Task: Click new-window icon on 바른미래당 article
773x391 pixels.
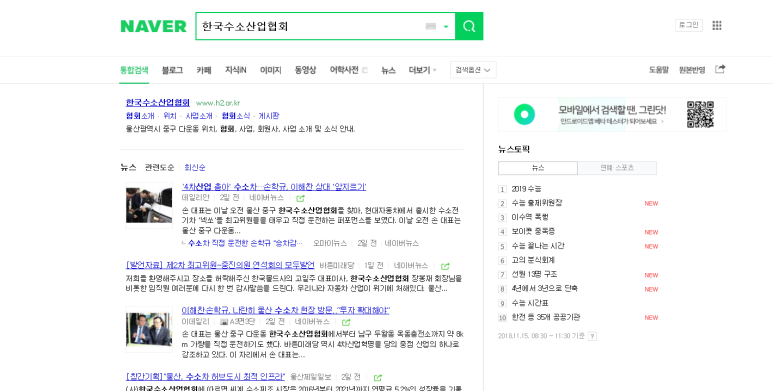Action: [445, 266]
